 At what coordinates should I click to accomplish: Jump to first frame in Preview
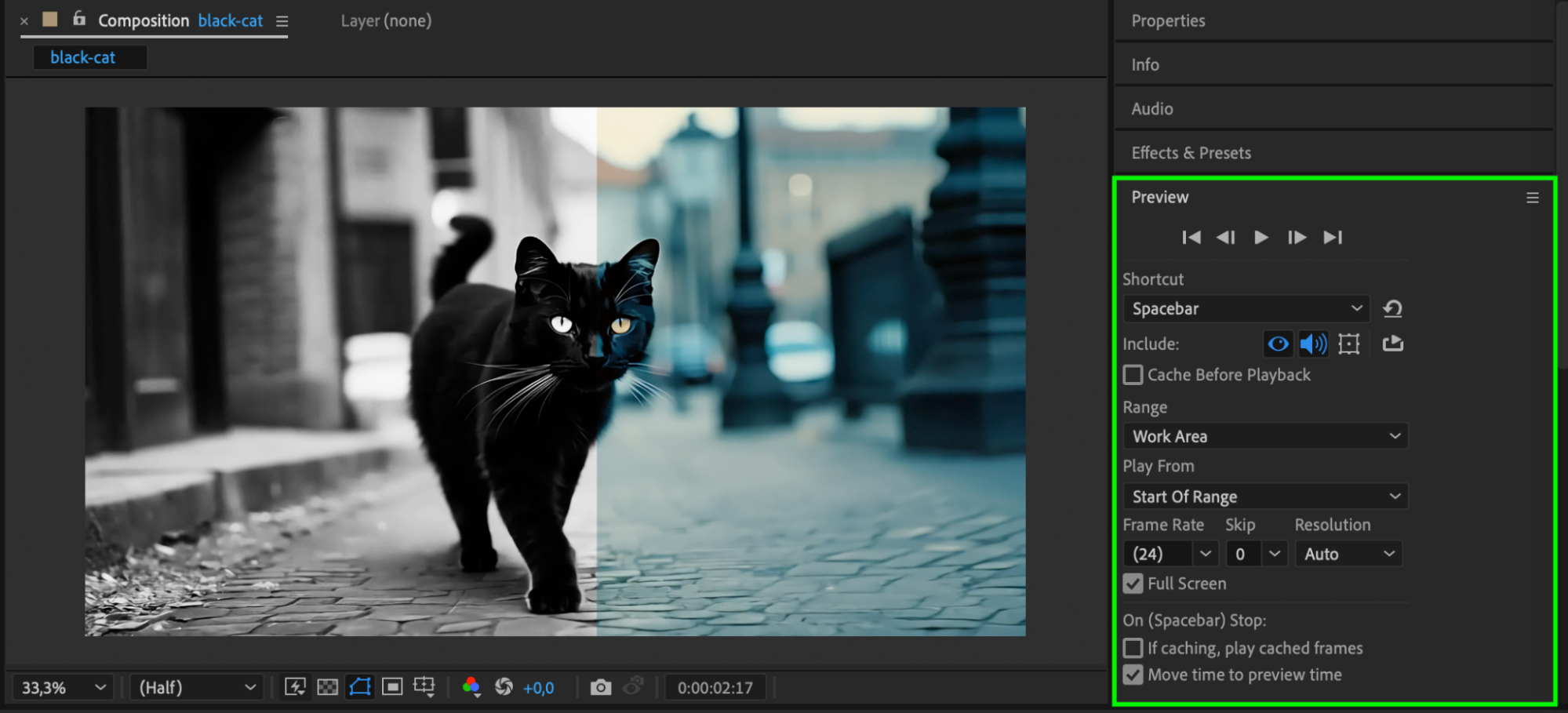1191,238
